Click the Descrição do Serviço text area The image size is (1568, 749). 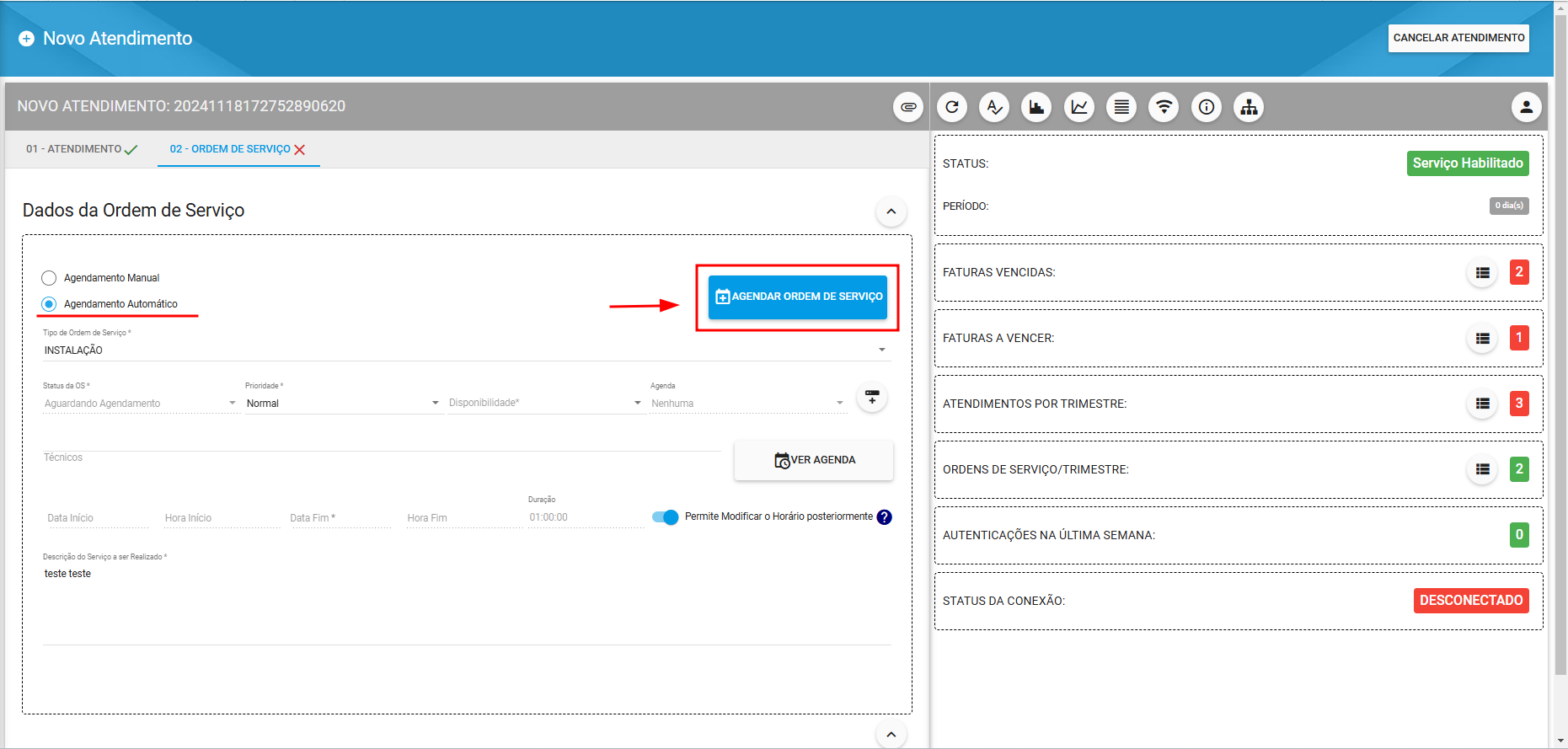(x=467, y=603)
